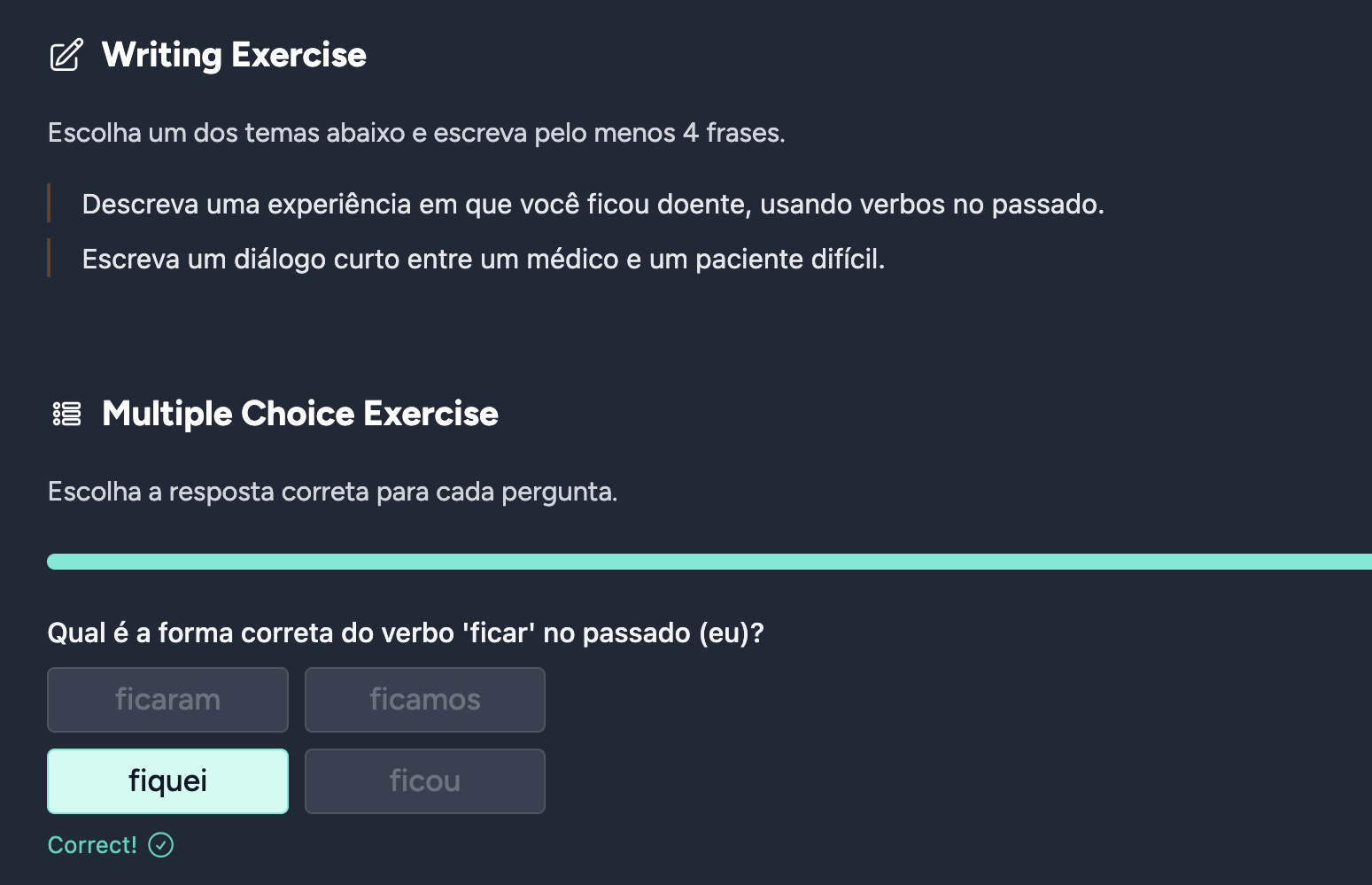Click the Writing Exercise heading
This screenshot has height=885, width=1372.
[234, 55]
